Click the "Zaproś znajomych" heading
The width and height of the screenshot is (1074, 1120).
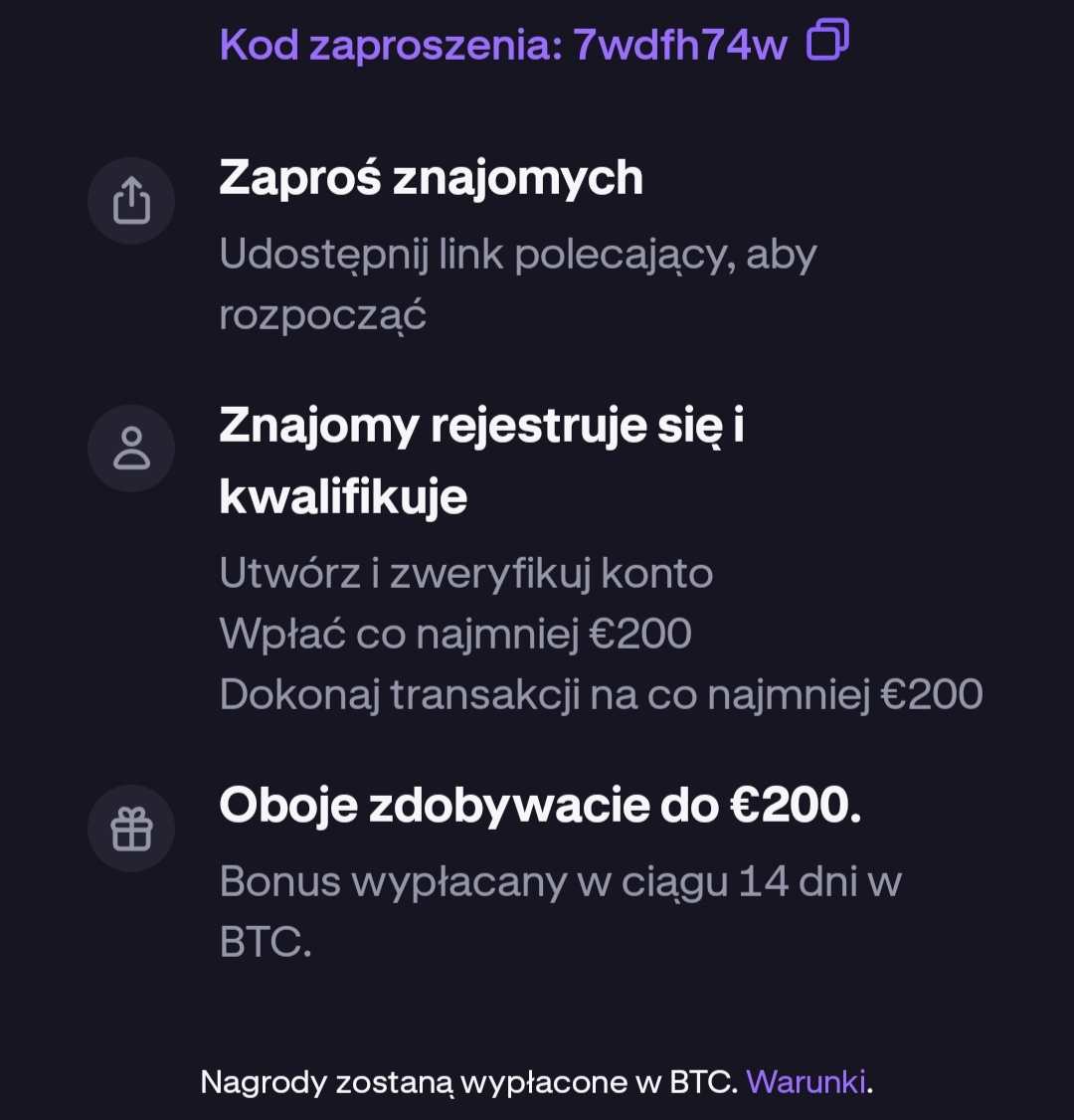[431, 178]
